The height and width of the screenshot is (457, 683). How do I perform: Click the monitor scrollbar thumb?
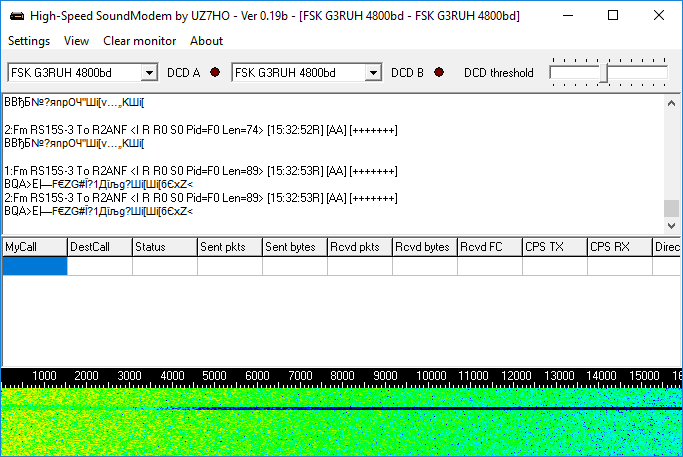[x=671, y=208]
